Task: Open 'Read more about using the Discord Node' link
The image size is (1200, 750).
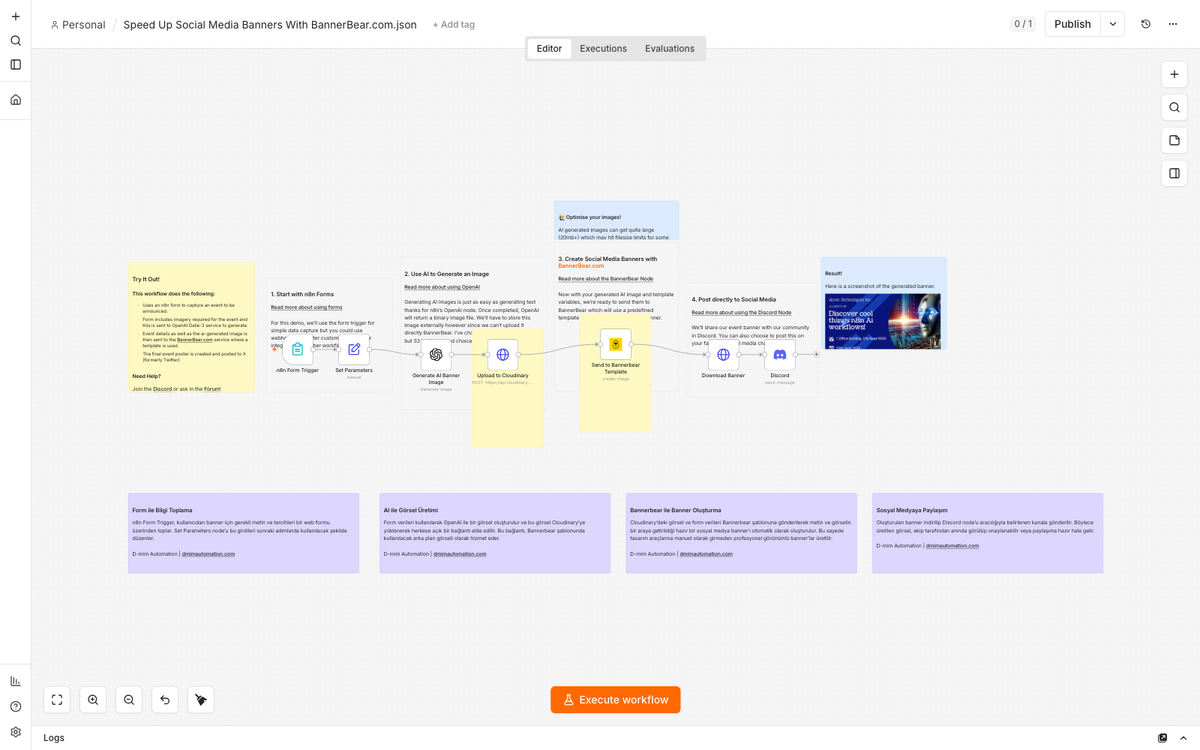Action: (741, 313)
